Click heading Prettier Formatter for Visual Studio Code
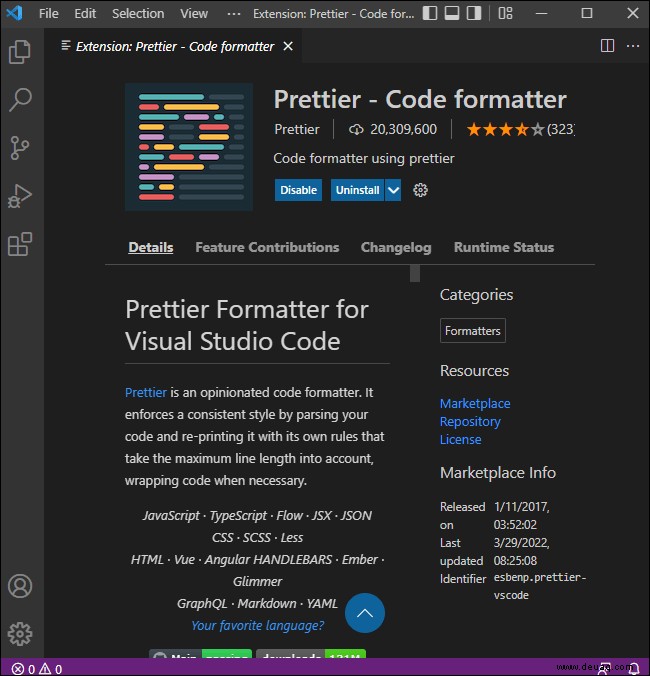This screenshot has height=676, width=650. tap(247, 325)
